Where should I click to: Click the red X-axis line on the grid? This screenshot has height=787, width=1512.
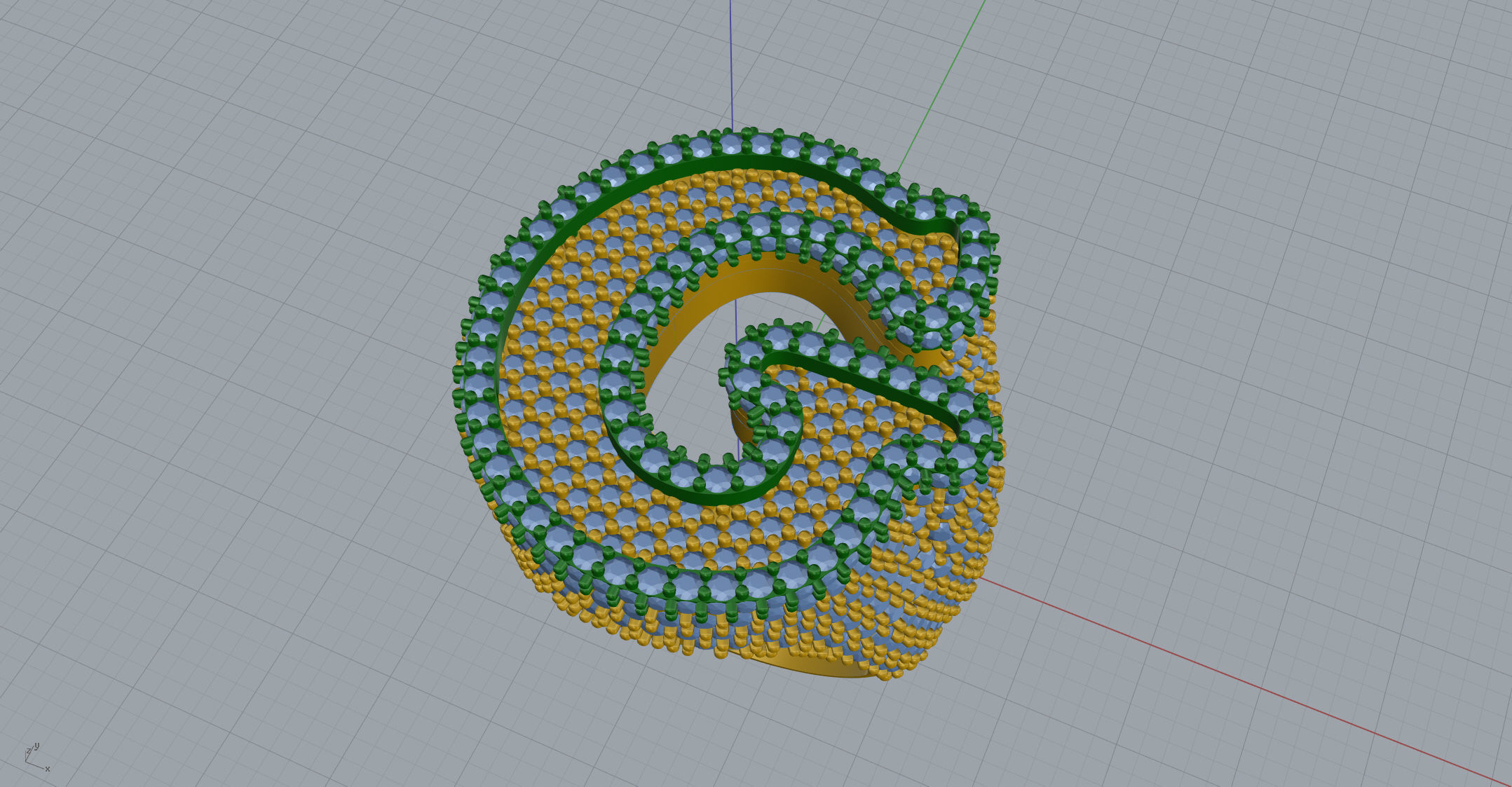(x=1245, y=681)
